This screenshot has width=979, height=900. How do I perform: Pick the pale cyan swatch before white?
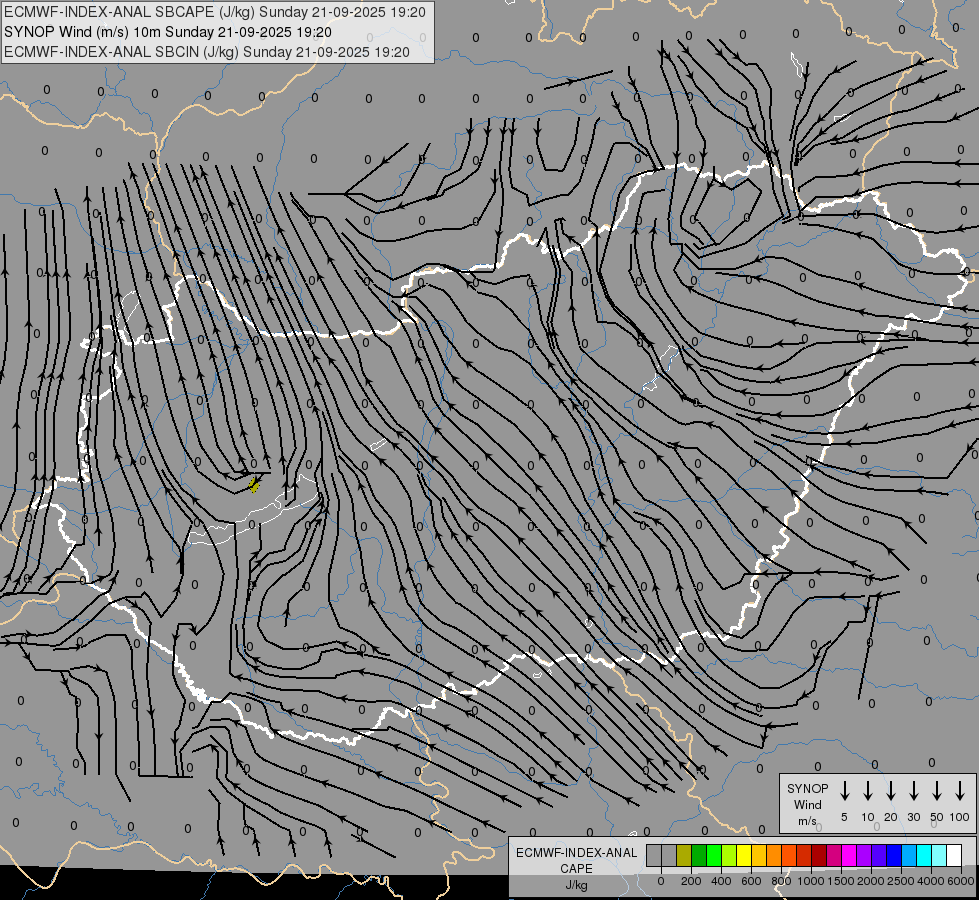(938, 855)
